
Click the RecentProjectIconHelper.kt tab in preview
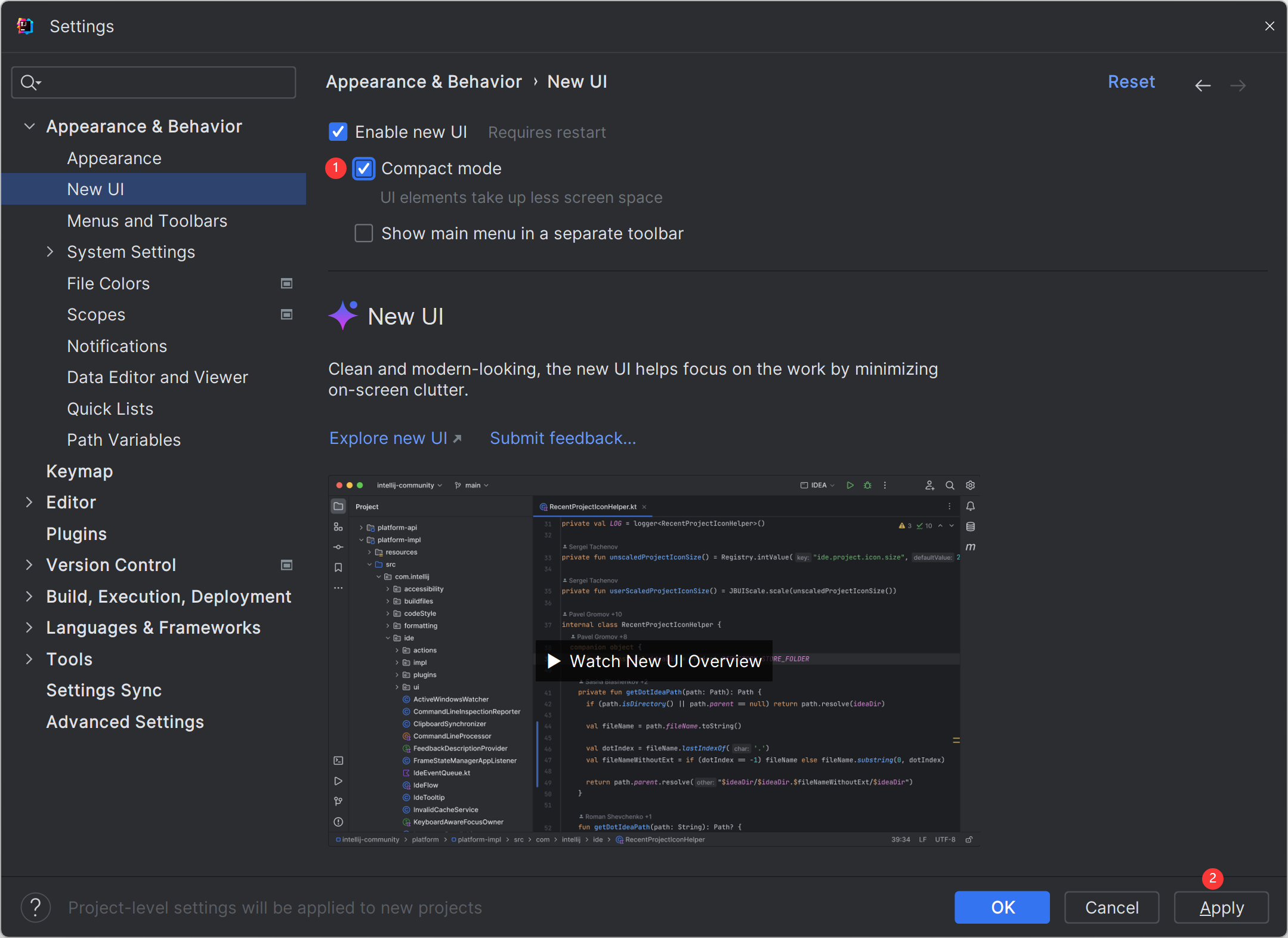tap(593, 507)
